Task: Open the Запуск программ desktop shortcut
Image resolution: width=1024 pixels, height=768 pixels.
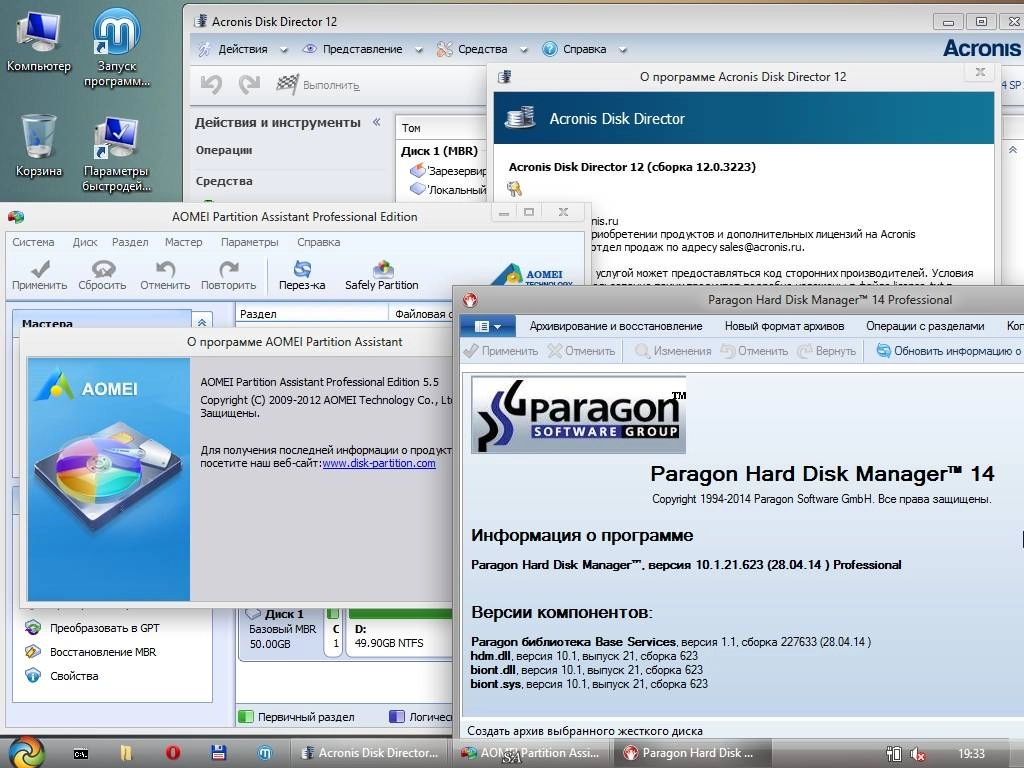Action: coord(116,47)
